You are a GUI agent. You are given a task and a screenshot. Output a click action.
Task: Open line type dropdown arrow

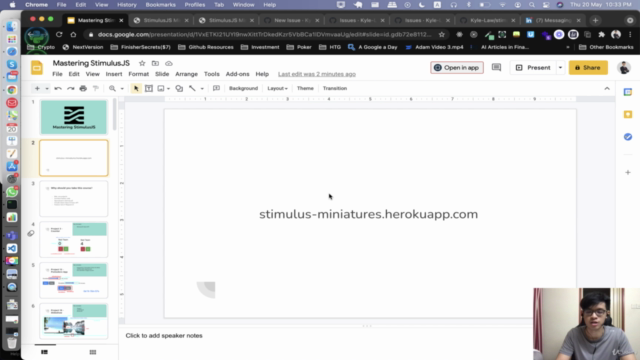pos(202,89)
